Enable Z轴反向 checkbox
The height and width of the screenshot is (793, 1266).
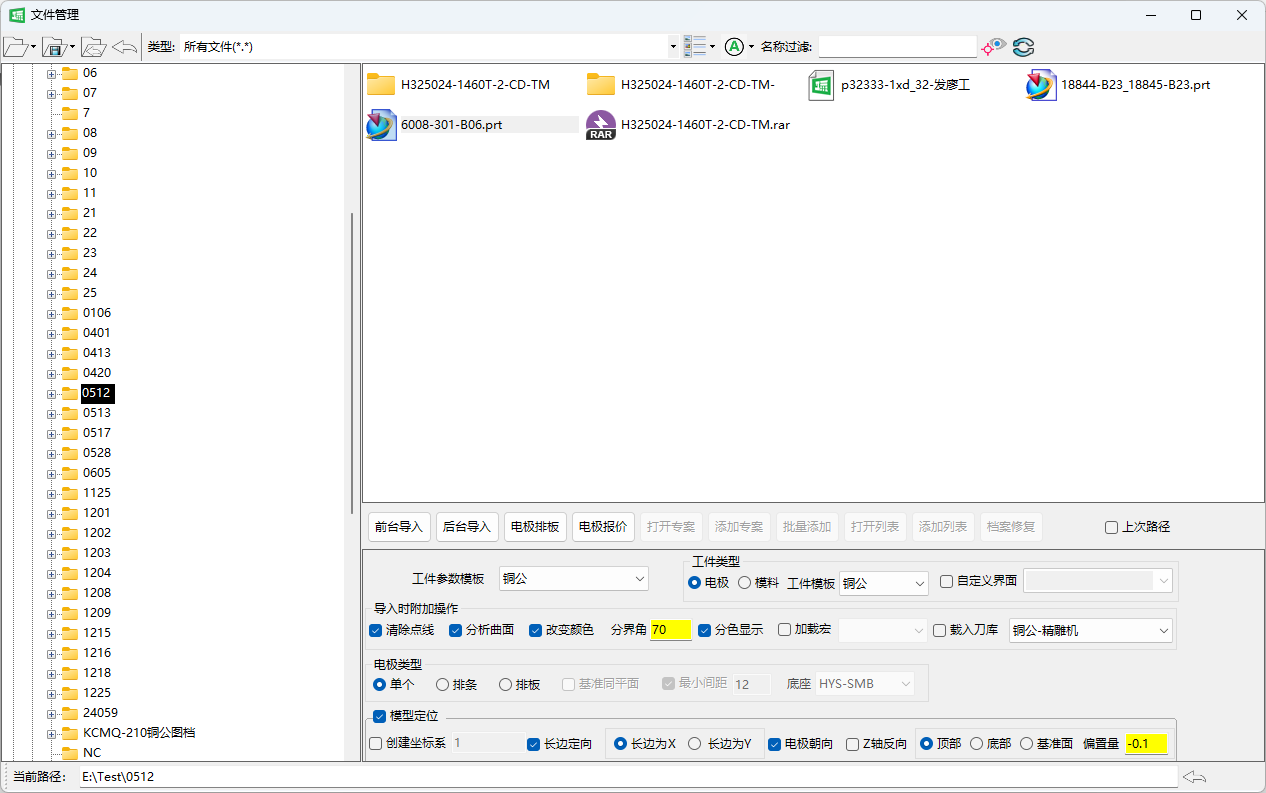pyautogui.click(x=852, y=744)
